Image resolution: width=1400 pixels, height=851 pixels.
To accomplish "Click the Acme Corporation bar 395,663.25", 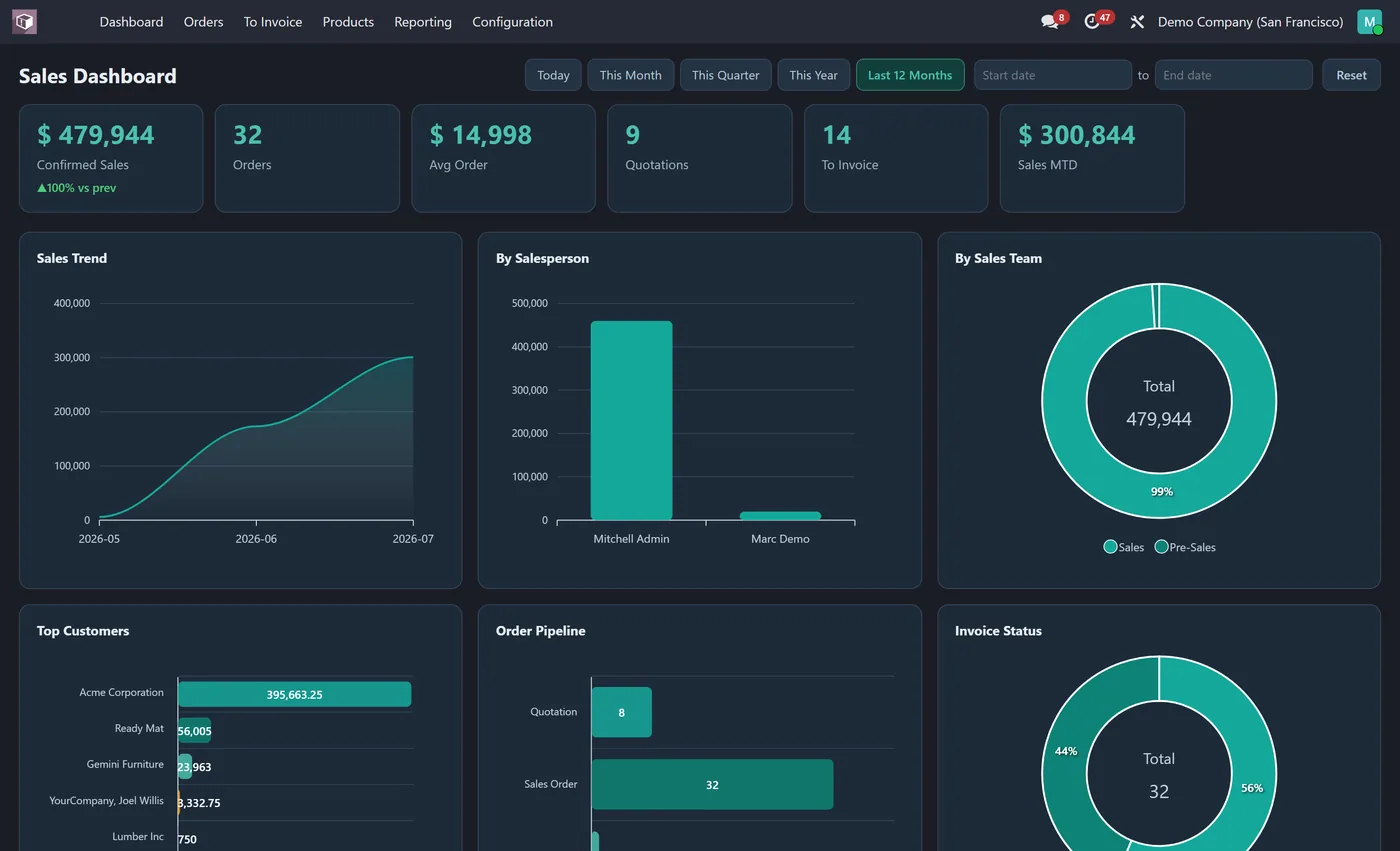I will (294, 694).
